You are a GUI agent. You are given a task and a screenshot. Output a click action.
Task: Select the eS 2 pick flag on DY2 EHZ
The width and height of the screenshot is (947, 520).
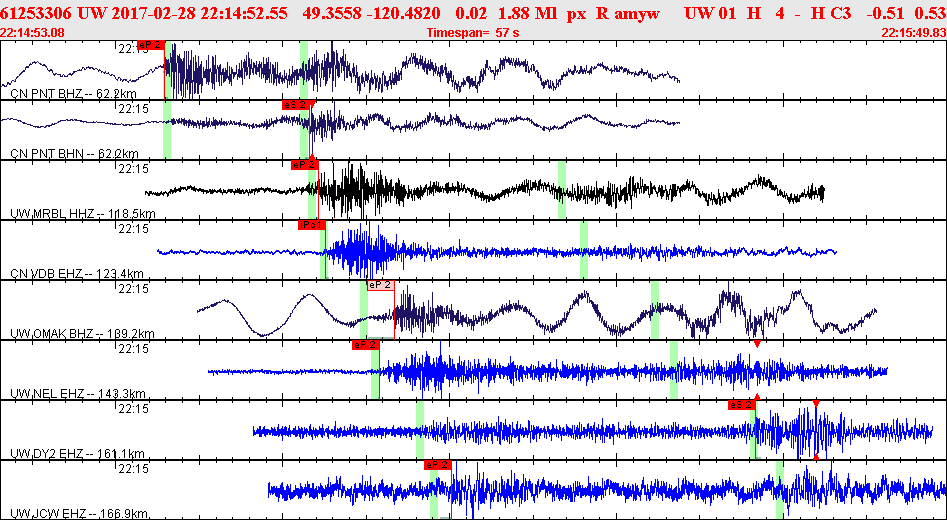742,405
